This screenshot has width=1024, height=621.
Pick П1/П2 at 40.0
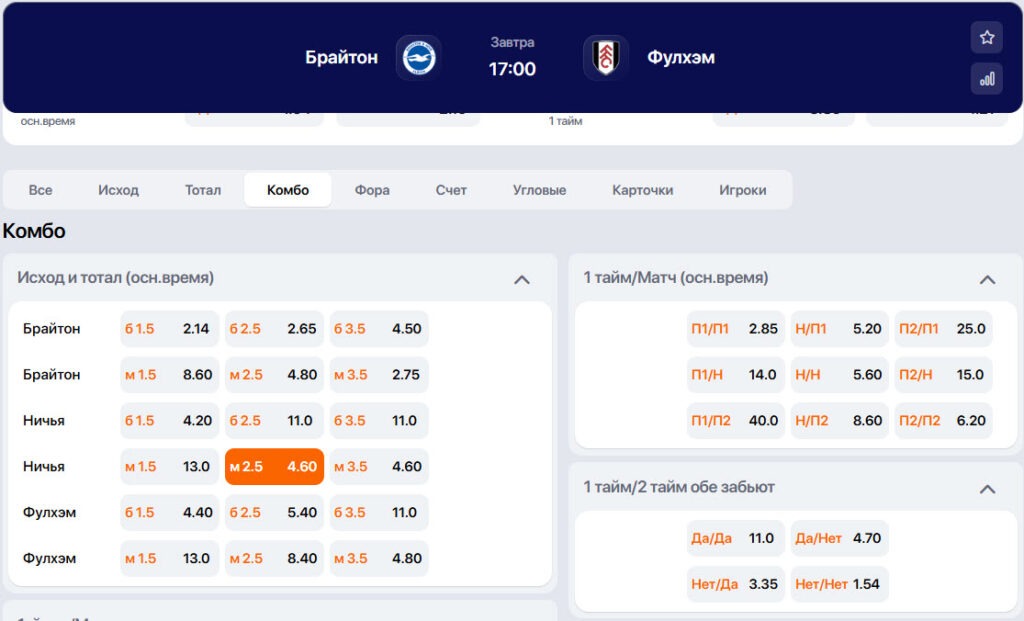735,421
